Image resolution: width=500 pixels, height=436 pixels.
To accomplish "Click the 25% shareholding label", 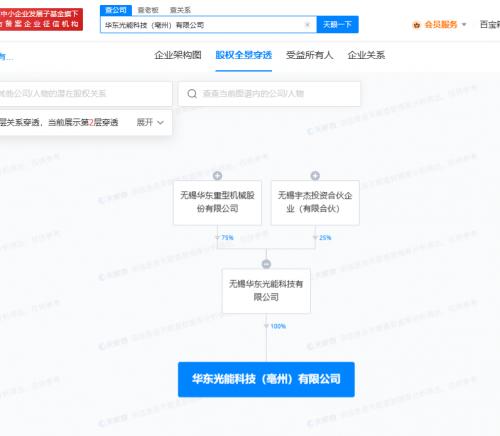I will pyautogui.click(x=325, y=238).
